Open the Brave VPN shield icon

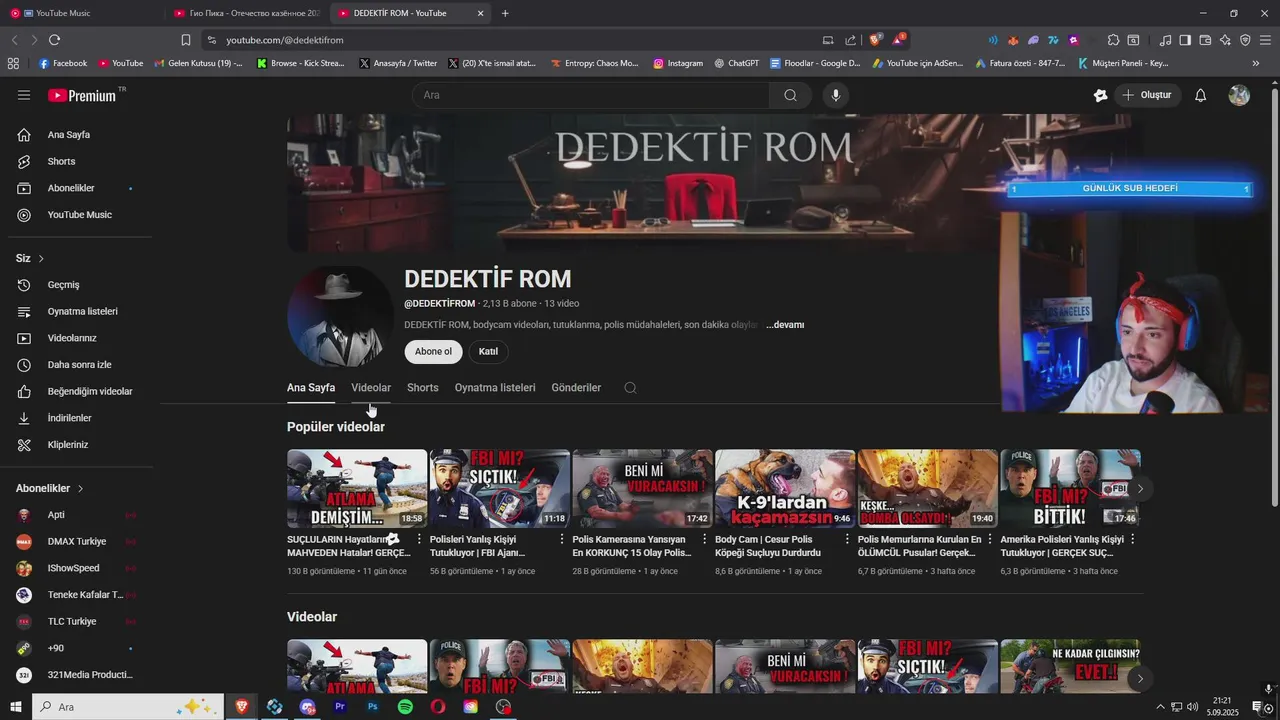(x=1245, y=40)
